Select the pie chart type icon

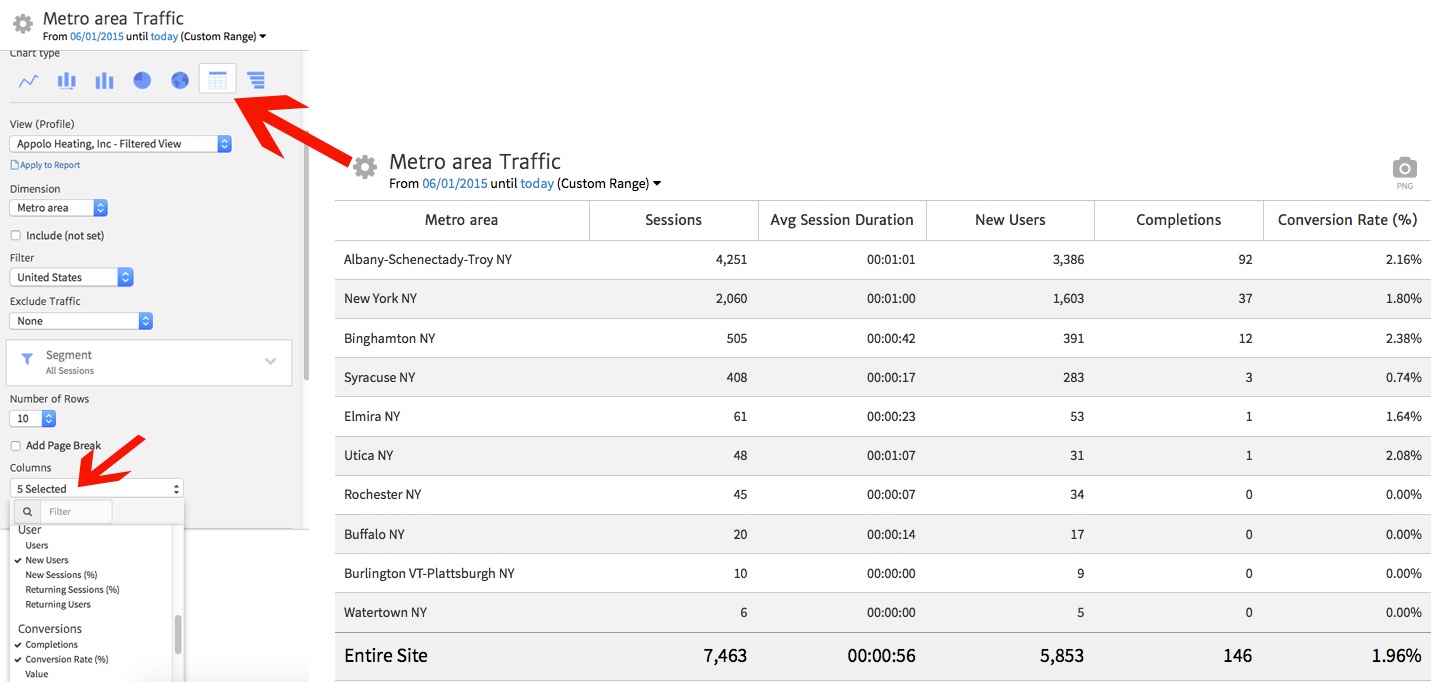(142, 80)
